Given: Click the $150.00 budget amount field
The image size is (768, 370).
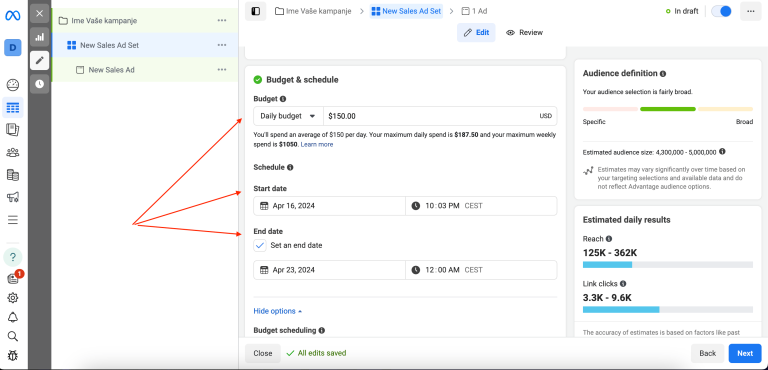Looking at the screenshot, I should [x=440, y=116].
